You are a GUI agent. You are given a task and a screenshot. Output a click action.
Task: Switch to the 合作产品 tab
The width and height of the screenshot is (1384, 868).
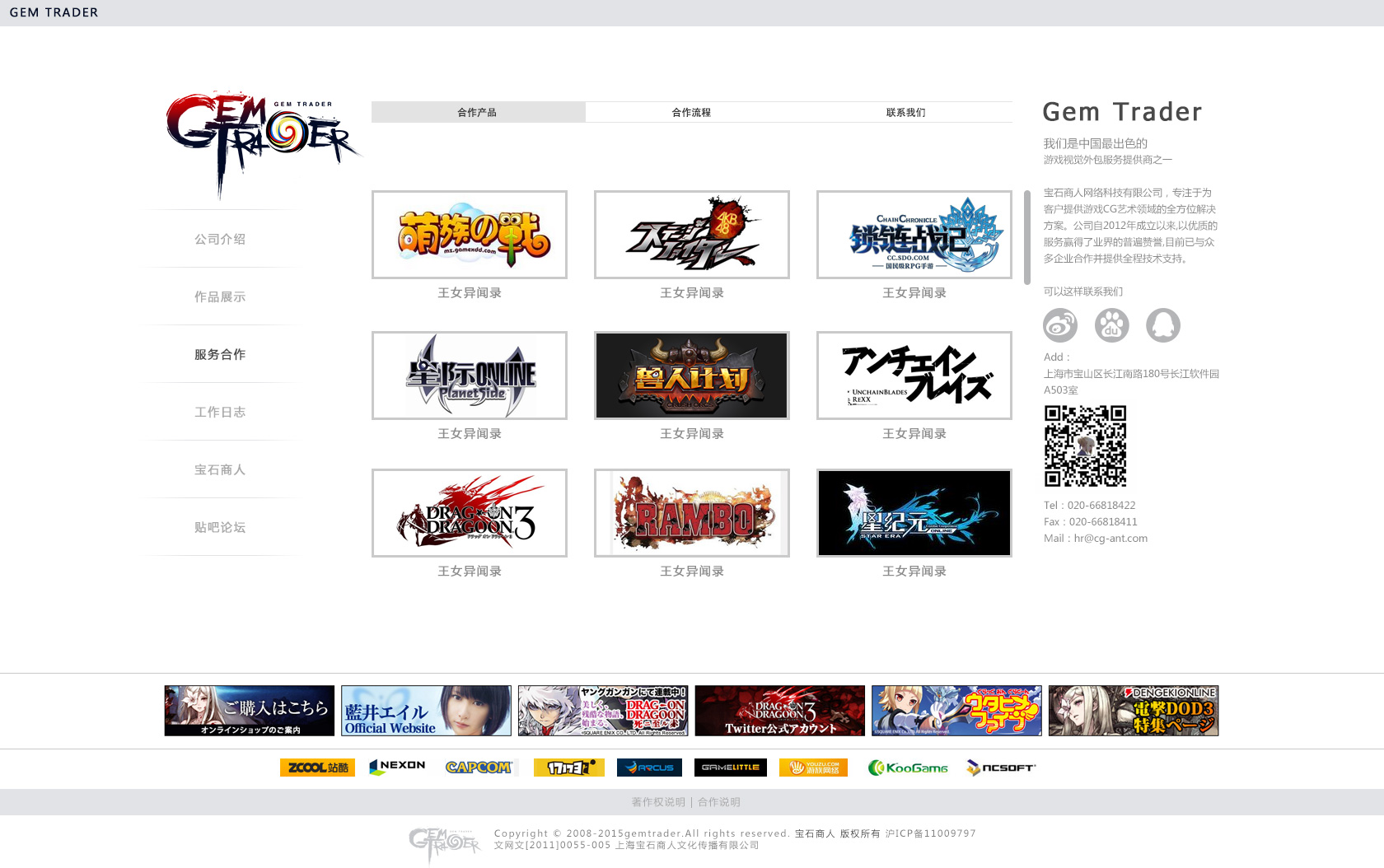478,112
